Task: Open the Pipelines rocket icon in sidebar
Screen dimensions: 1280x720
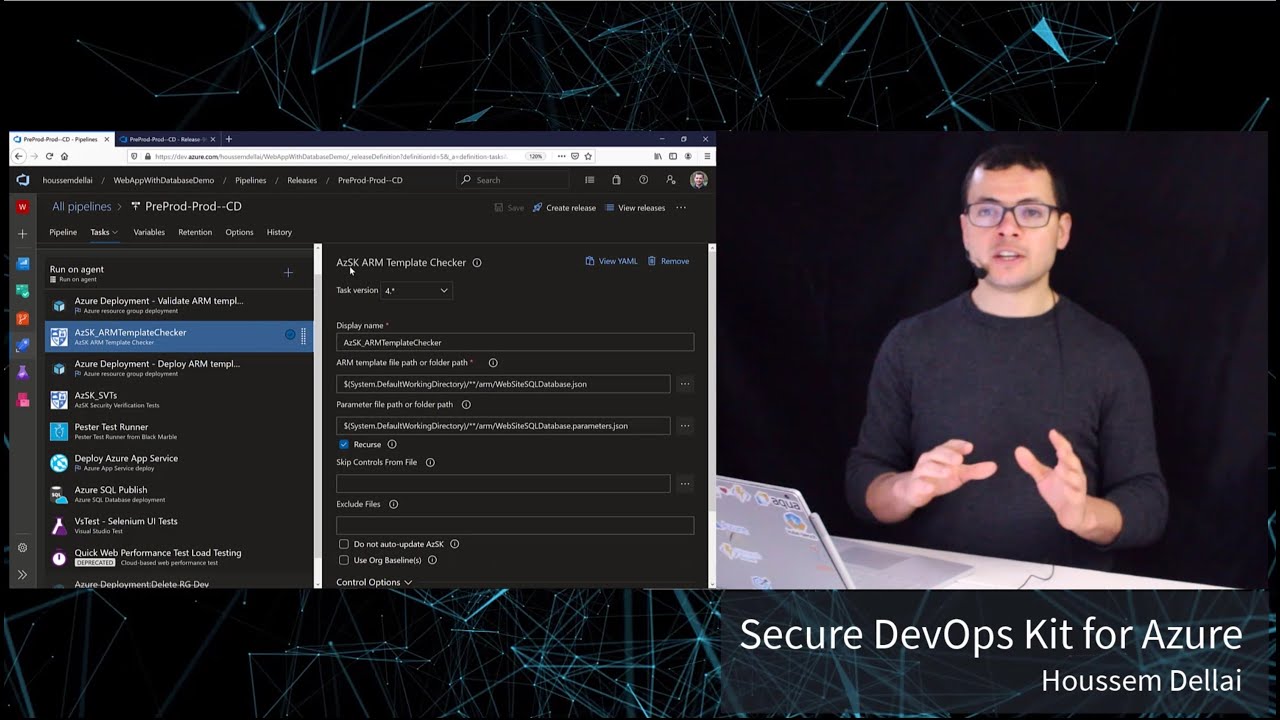Action: click(x=23, y=345)
